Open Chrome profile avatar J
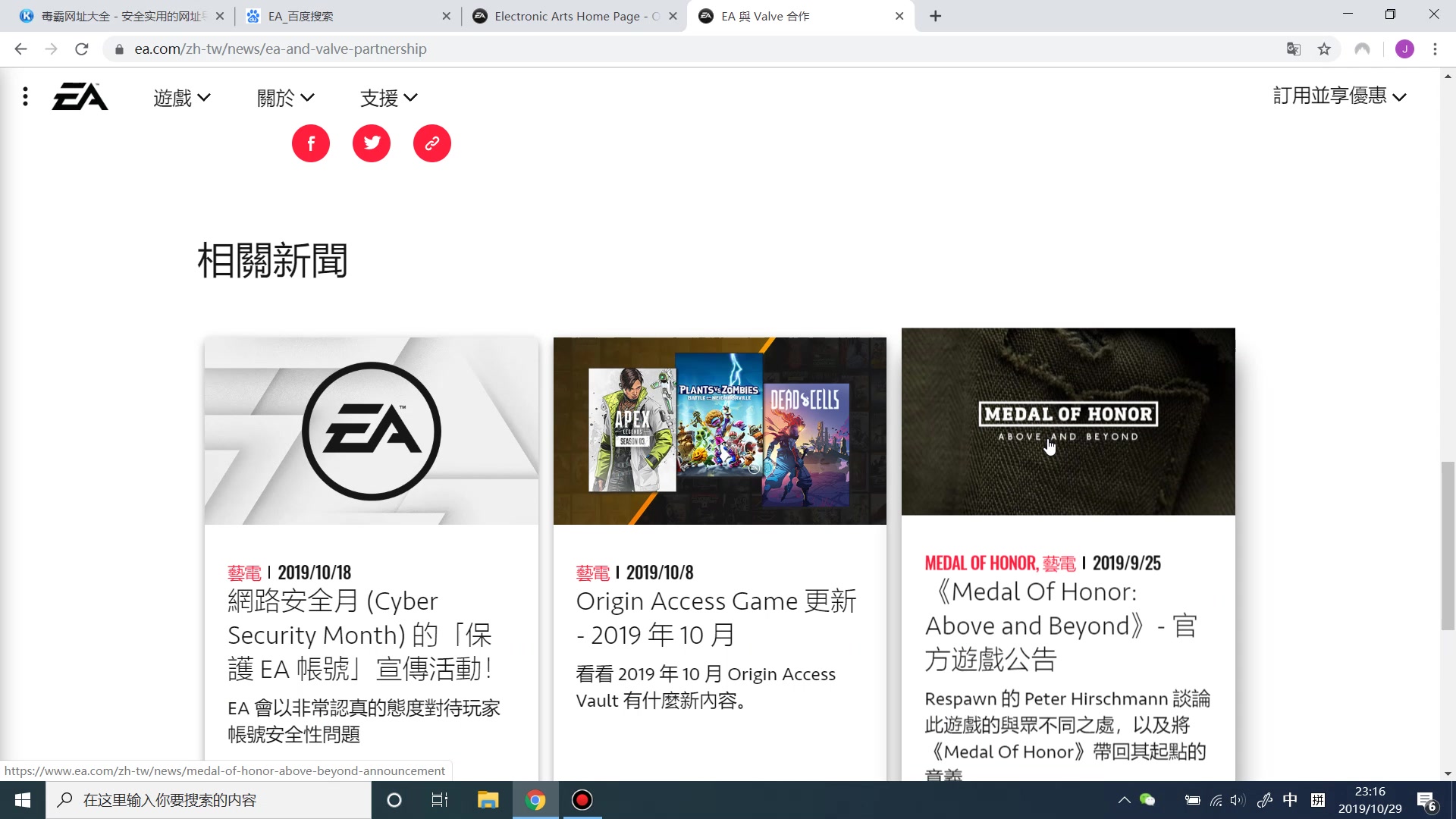This screenshot has width=1456, height=819. pyautogui.click(x=1404, y=49)
